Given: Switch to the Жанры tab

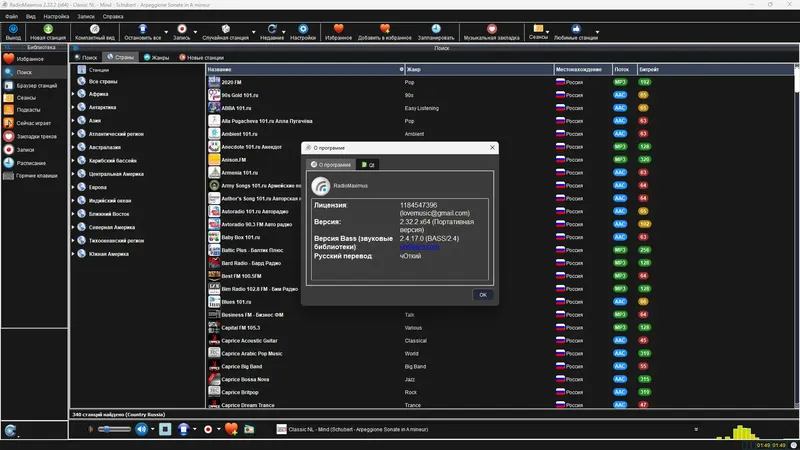Looking at the screenshot, I should pos(156,57).
